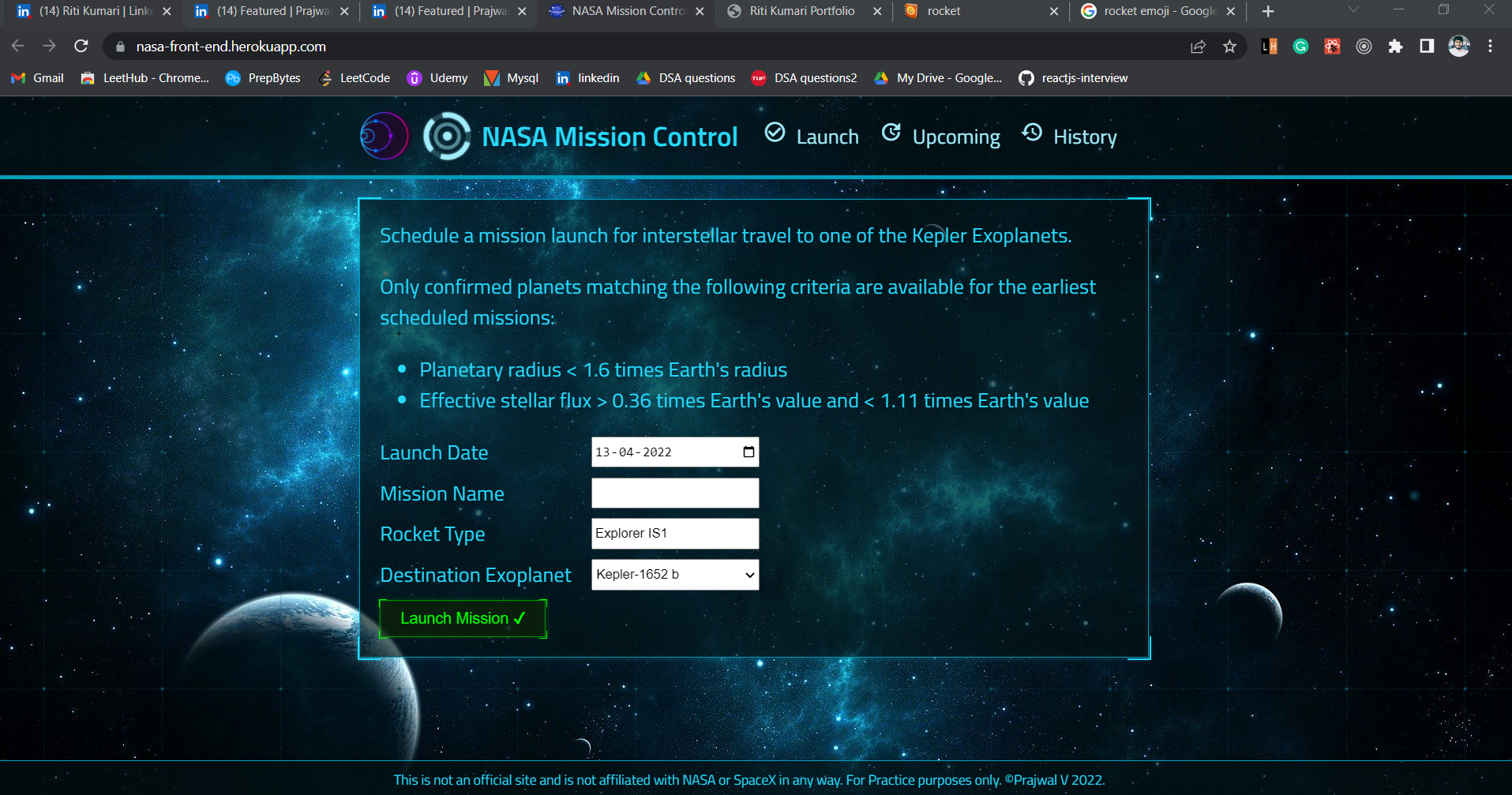Switch to the rocket tab
Screen dimensions: 1512x795
pyautogui.click(x=982, y=11)
